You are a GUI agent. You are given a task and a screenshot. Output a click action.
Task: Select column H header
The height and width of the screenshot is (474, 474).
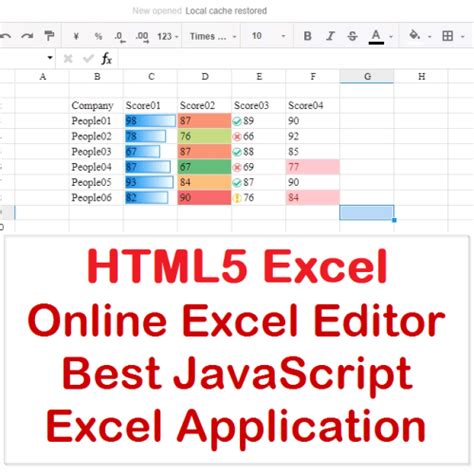(x=421, y=77)
